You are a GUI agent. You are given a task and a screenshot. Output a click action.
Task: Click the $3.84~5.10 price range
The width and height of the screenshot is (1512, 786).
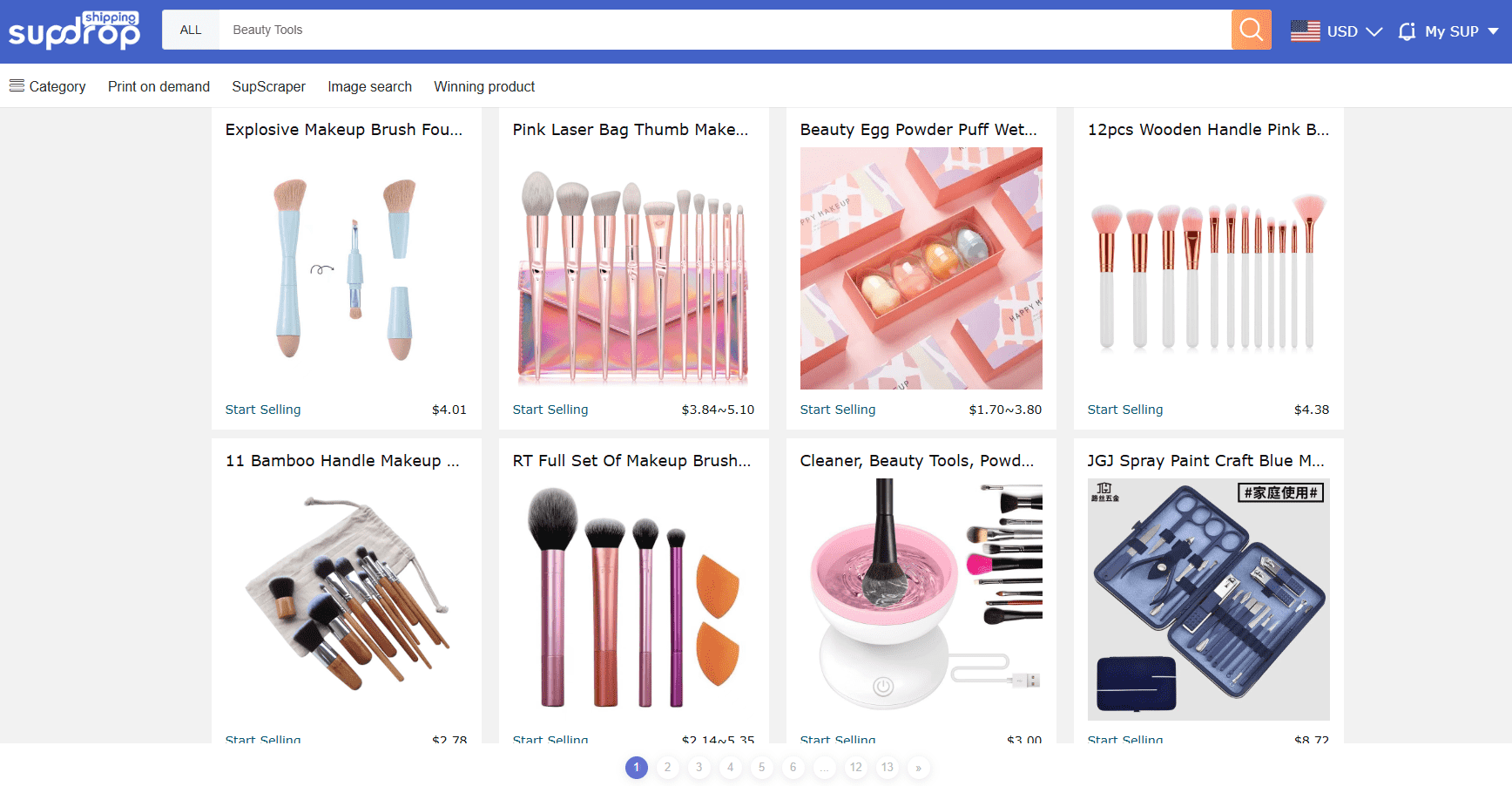[x=718, y=410]
